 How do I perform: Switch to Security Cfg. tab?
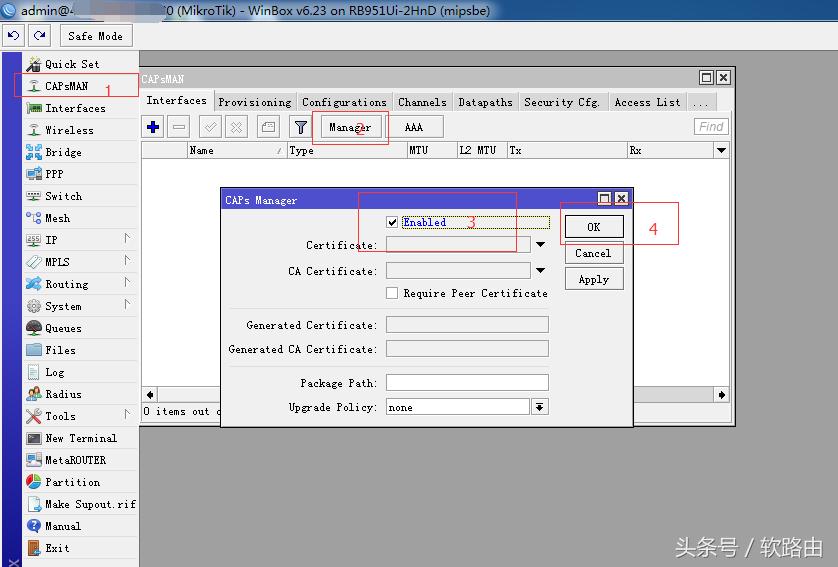click(x=562, y=102)
